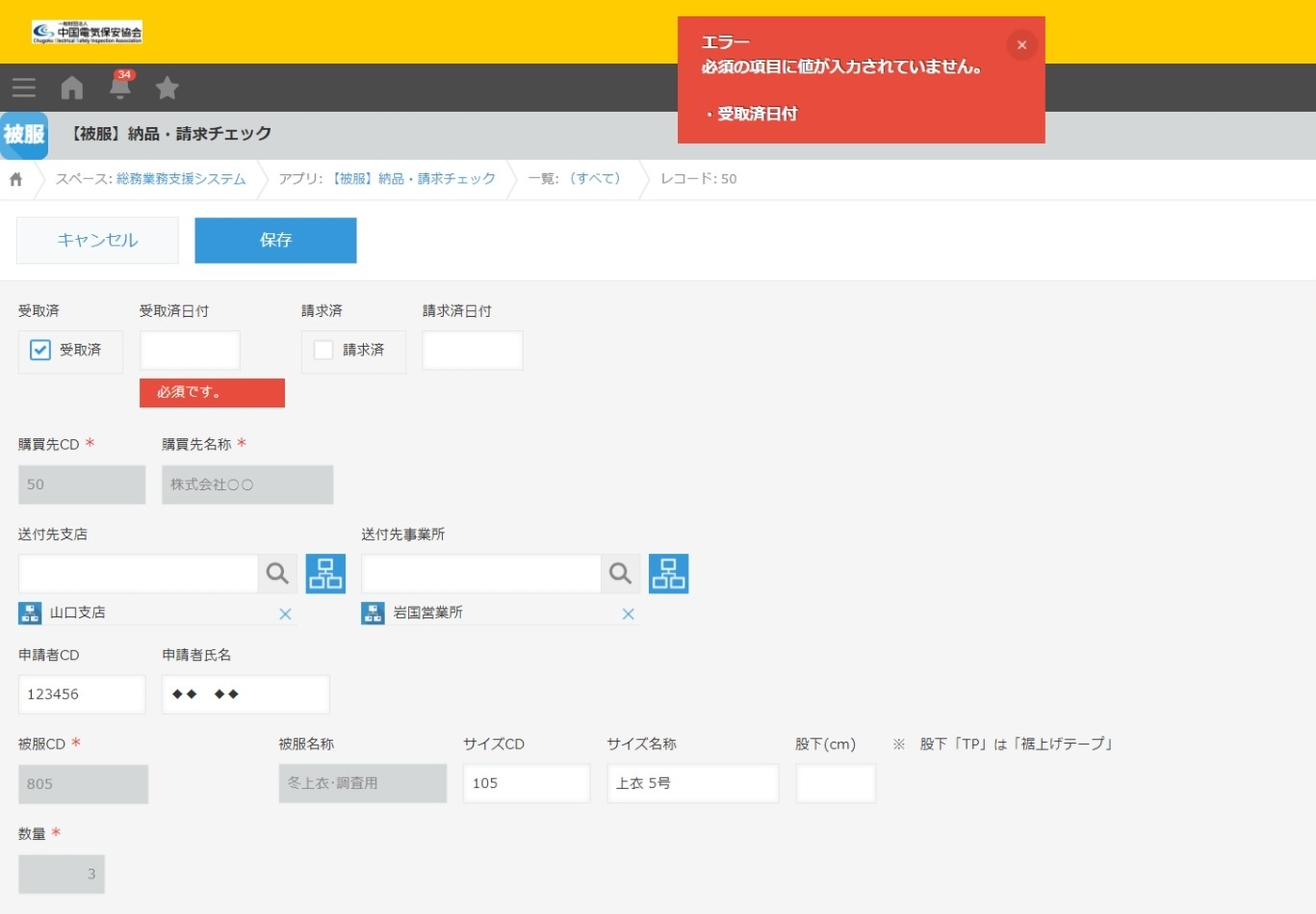Click the empty 受取済日付 date field

click(x=190, y=351)
